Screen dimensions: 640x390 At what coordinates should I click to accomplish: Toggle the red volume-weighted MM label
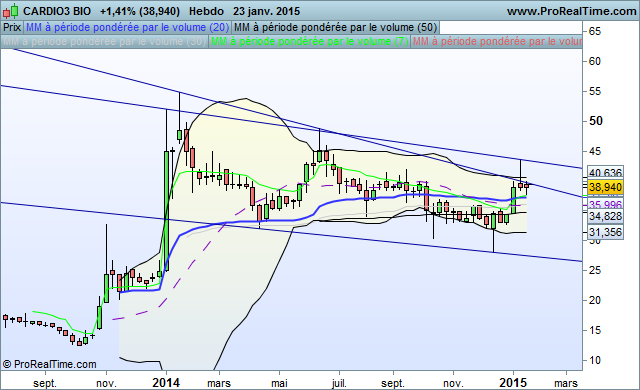click(497, 41)
